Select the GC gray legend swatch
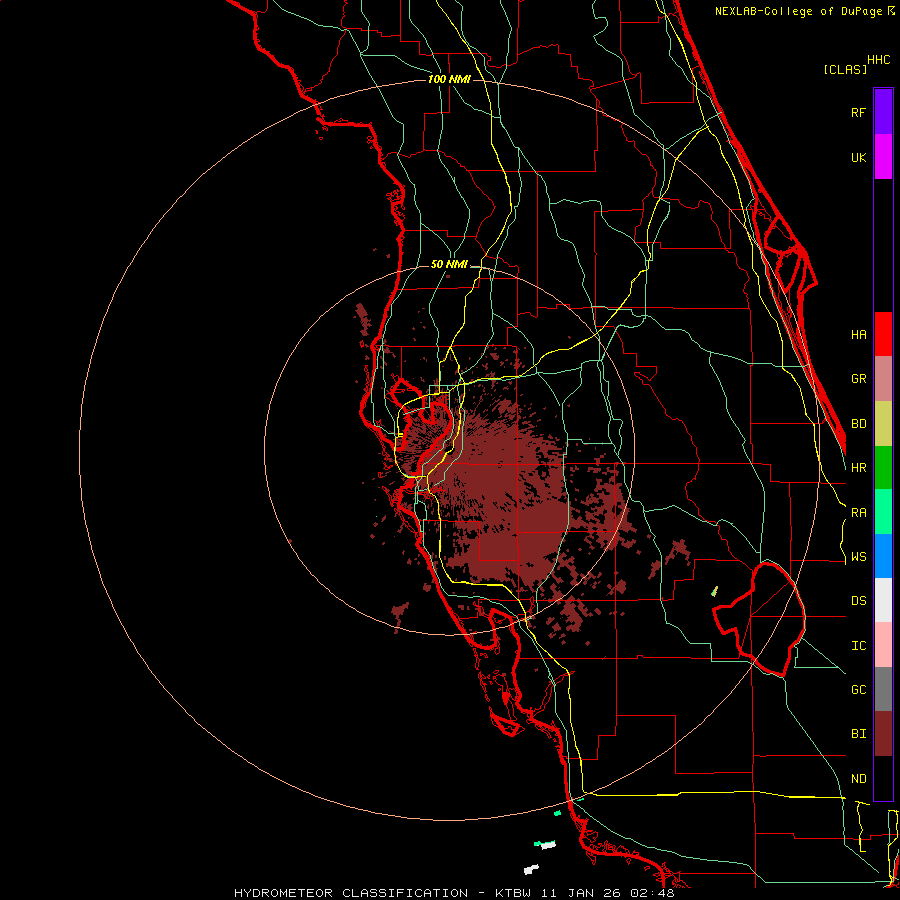This screenshot has width=900, height=900. tap(883, 689)
